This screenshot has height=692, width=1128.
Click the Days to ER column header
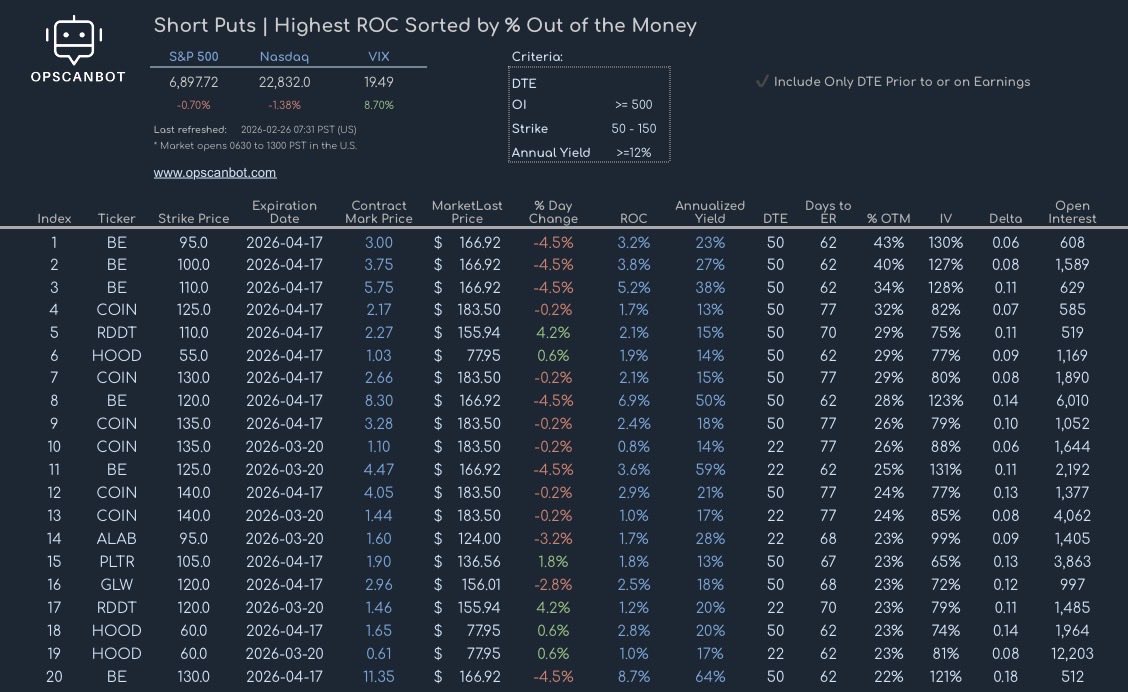point(828,212)
